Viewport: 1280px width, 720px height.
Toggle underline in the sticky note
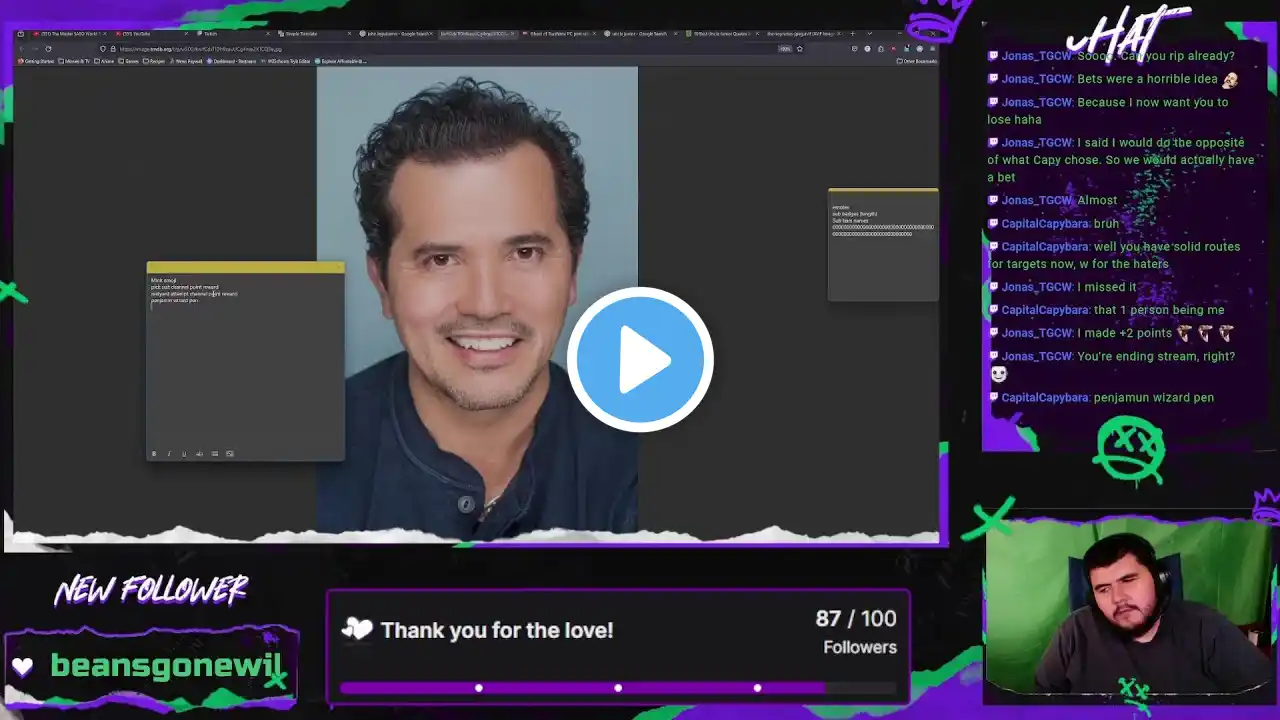click(184, 454)
